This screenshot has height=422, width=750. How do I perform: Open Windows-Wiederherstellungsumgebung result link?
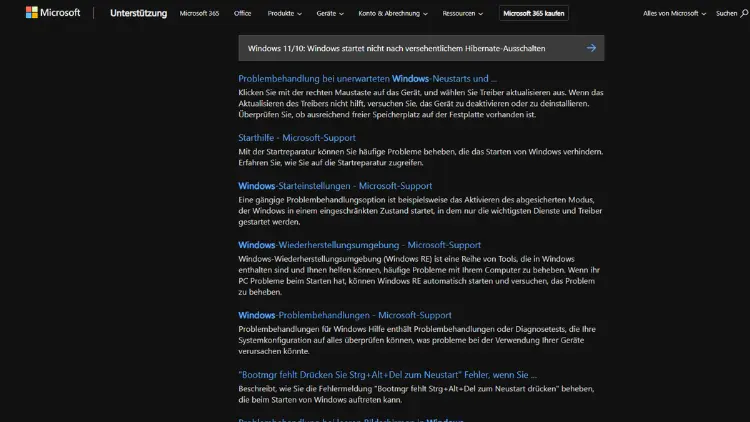click(359, 245)
